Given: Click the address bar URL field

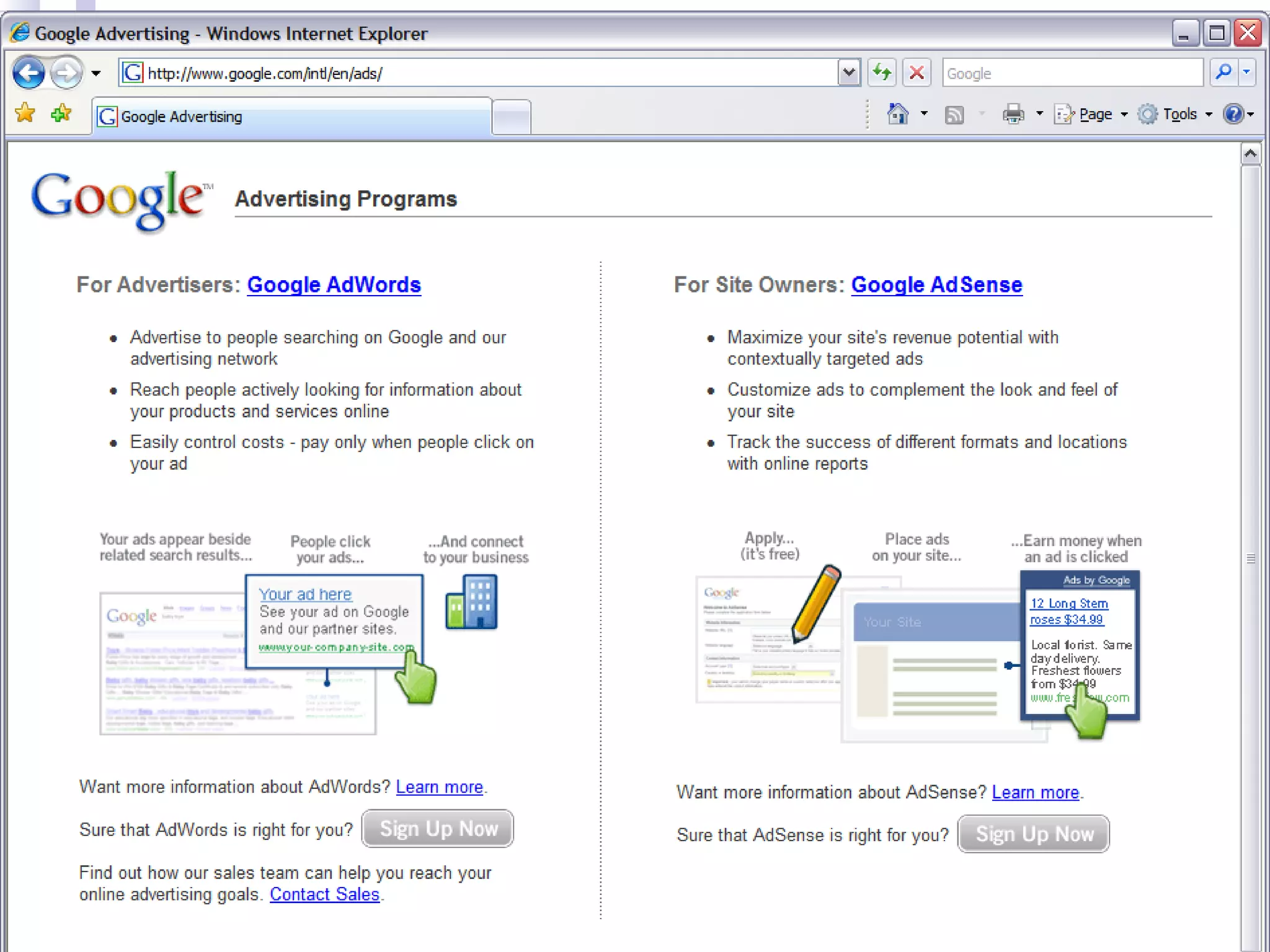Looking at the screenshot, I should click(x=477, y=73).
